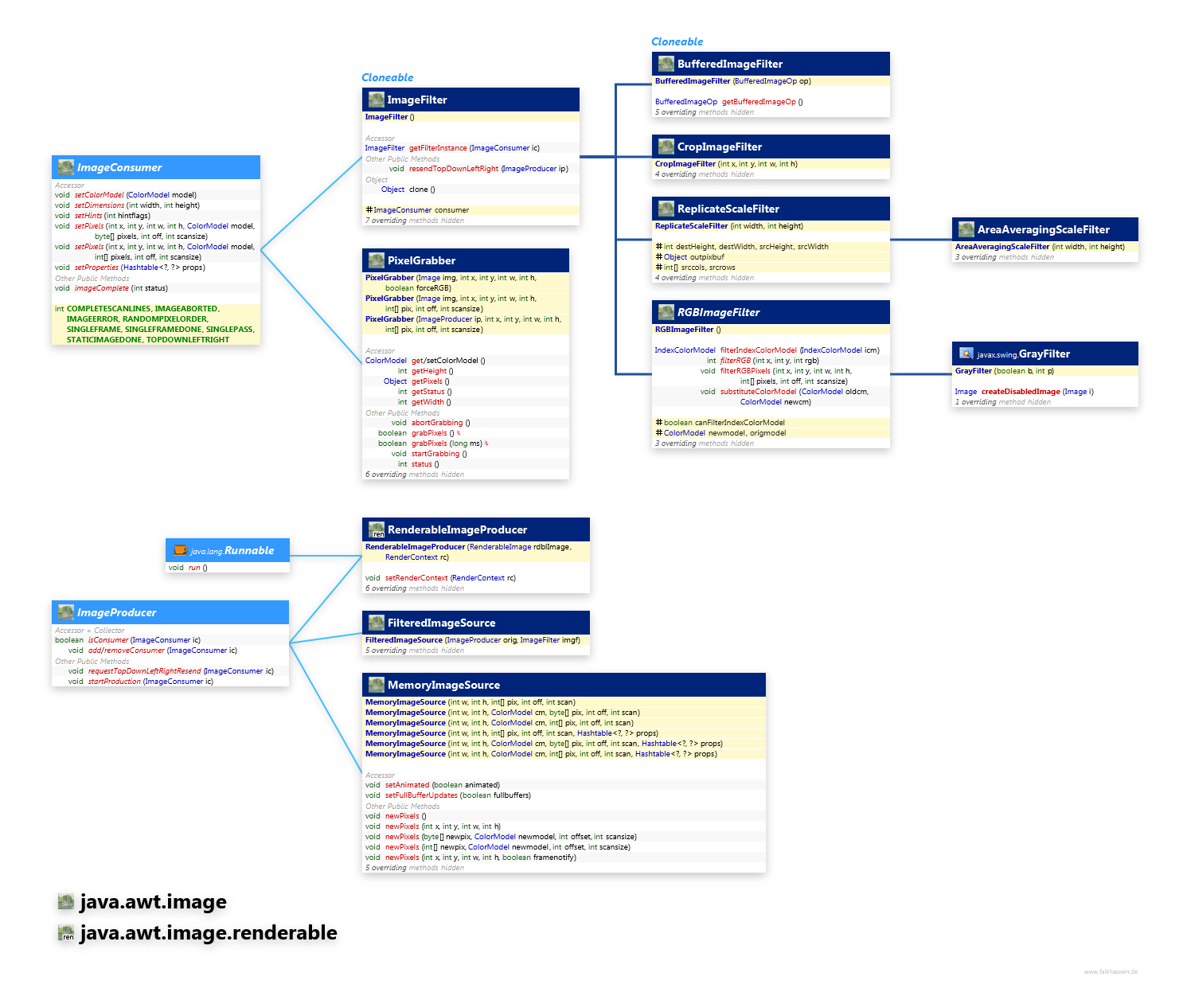Click the ImageFilter class icon
Viewport: 1183px width, 1008px height.
pos(377,100)
